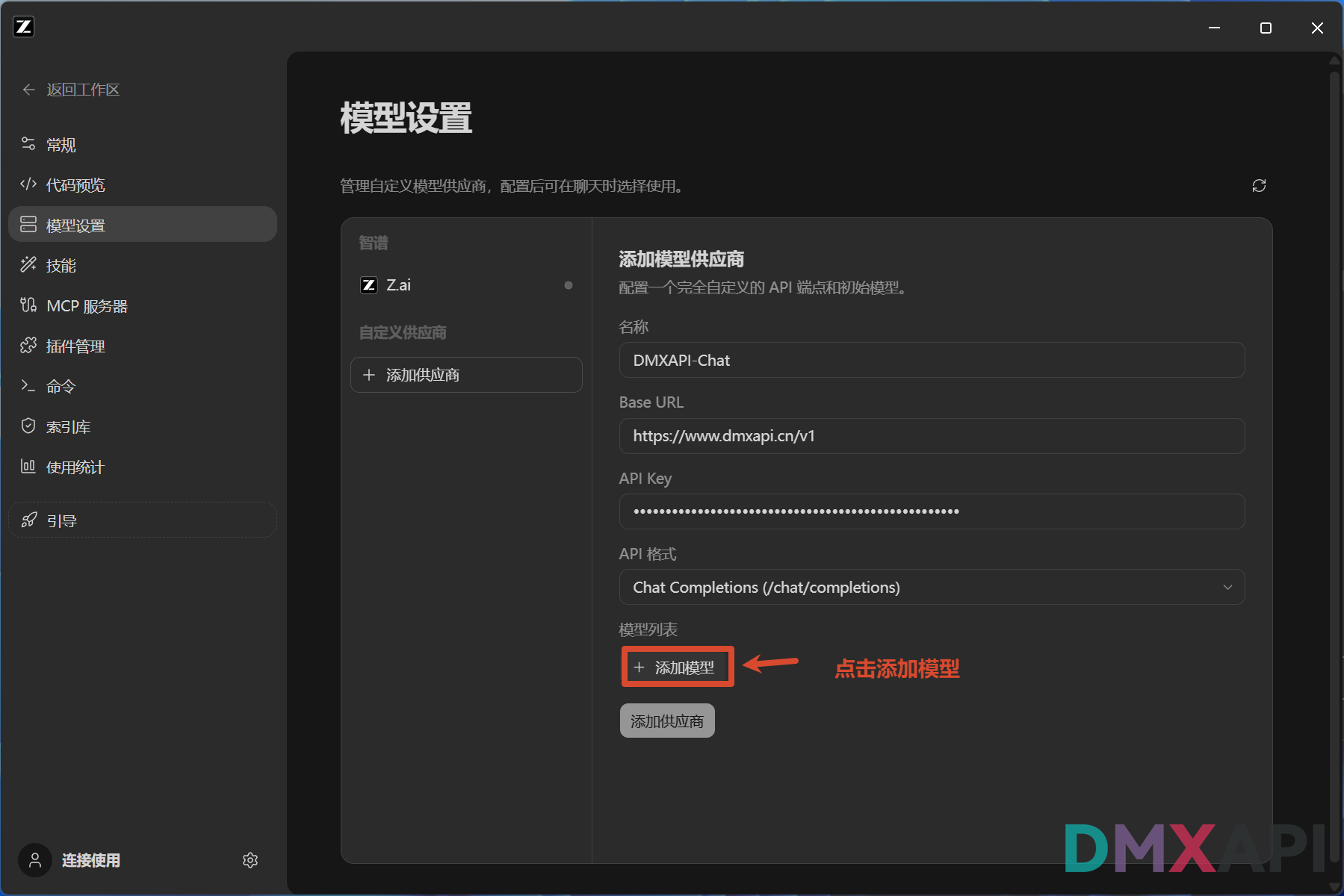This screenshot has height=896, width=1344.
Task: Open 常规 general settings
Action: (142, 145)
